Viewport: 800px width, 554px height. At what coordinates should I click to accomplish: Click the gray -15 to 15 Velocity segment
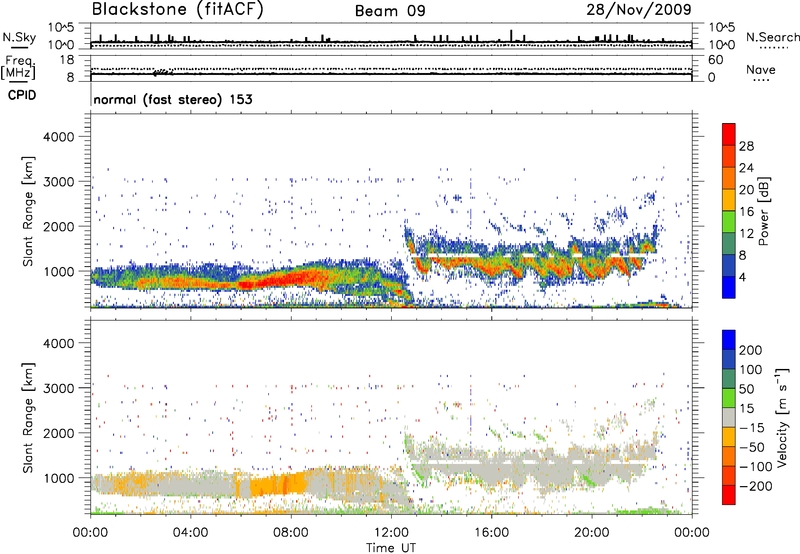coord(729,418)
